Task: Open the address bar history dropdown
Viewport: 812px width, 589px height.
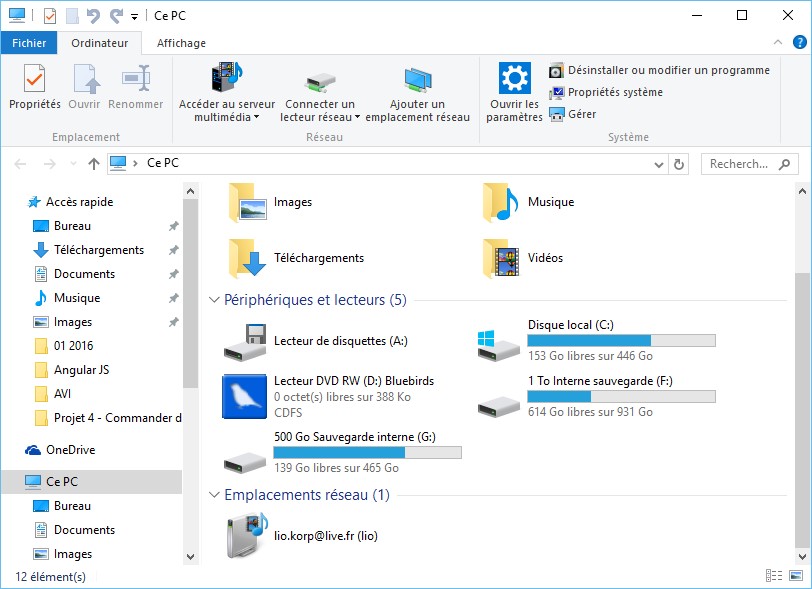Action: coord(658,163)
